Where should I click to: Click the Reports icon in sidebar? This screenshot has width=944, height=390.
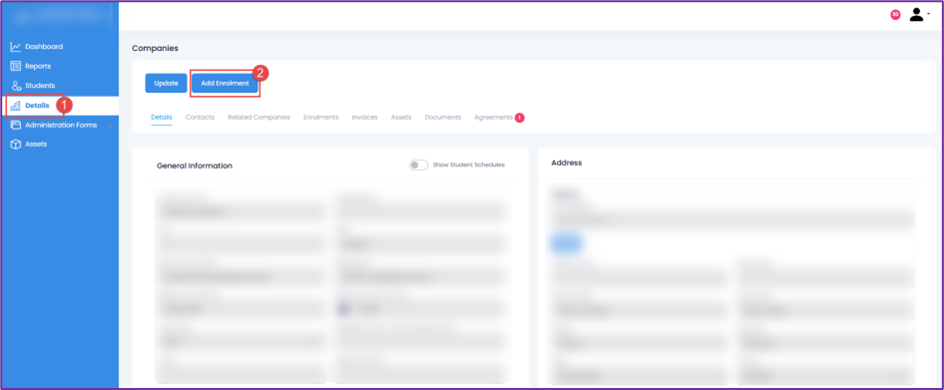[x=16, y=66]
